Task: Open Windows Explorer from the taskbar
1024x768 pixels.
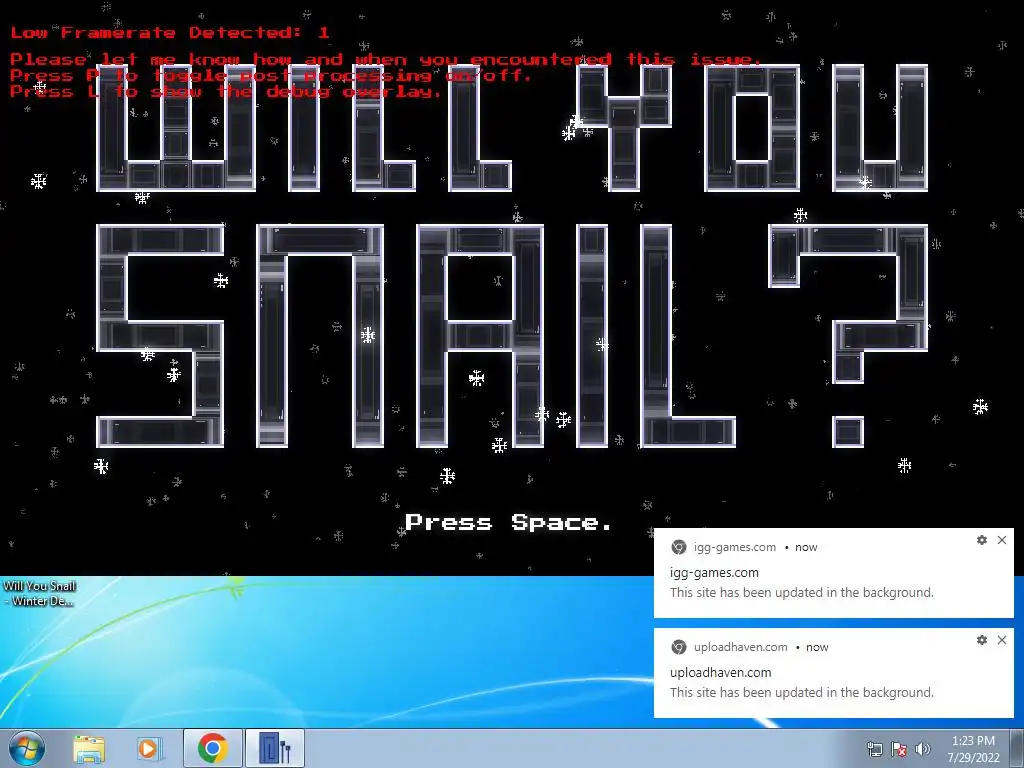Action: click(89, 749)
